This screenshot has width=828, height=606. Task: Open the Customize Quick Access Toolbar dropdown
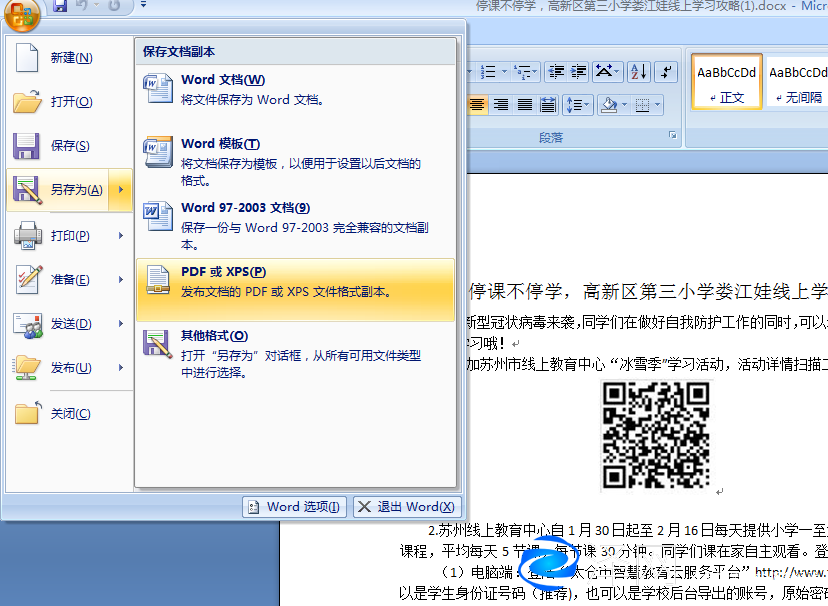coord(143,9)
